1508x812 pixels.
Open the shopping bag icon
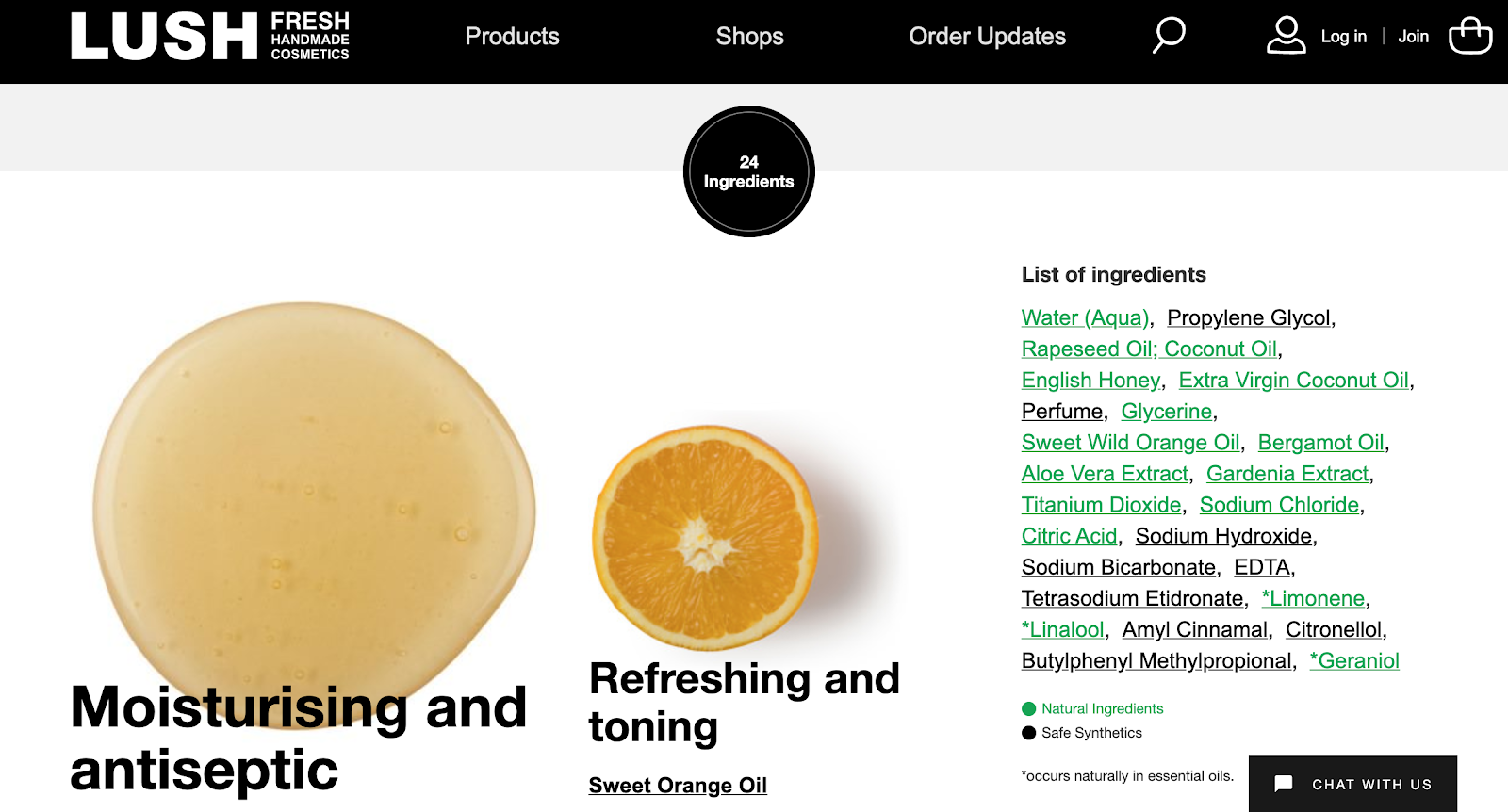[x=1467, y=36]
